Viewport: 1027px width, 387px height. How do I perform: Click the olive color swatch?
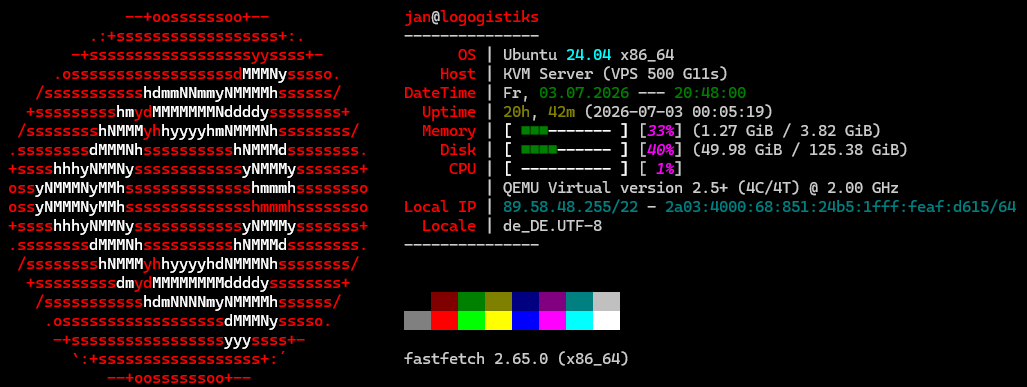pos(498,301)
